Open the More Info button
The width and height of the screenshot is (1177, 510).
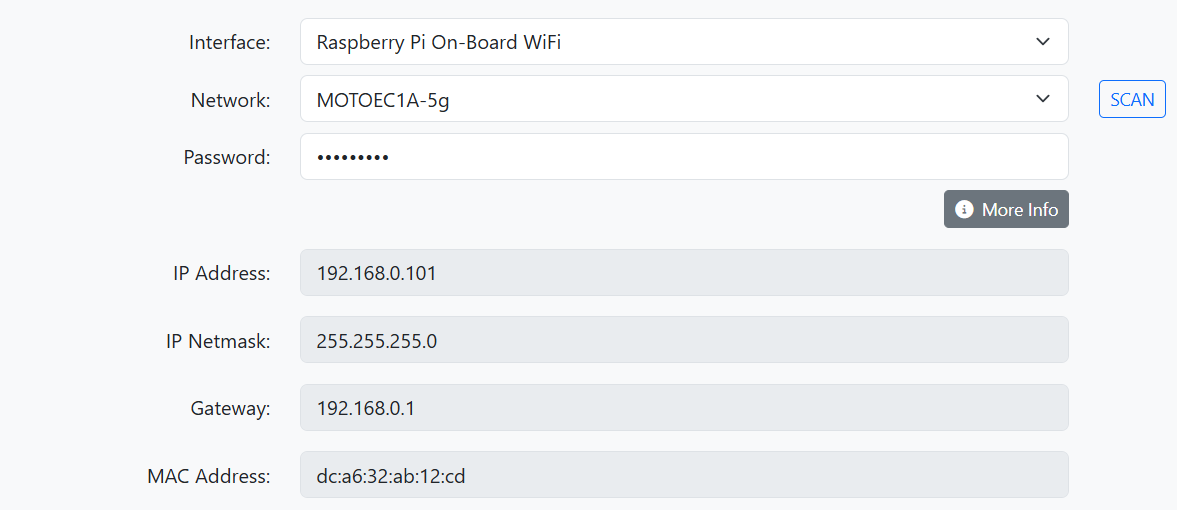1006,210
